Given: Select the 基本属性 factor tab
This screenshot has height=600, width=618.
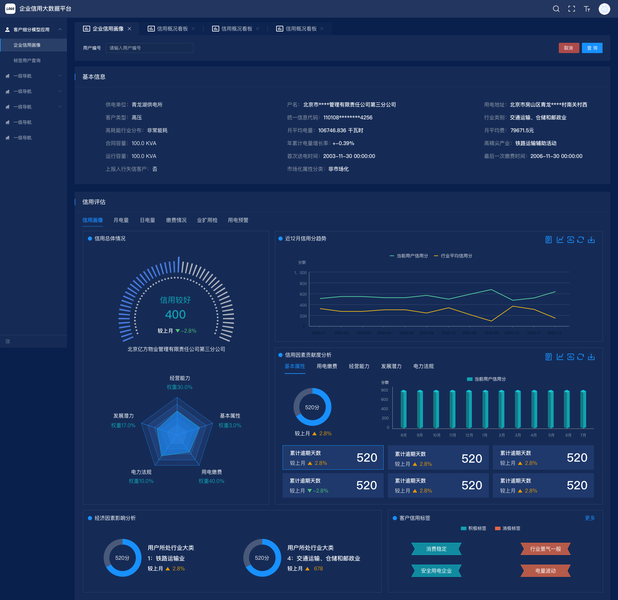Looking at the screenshot, I should point(295,367).
